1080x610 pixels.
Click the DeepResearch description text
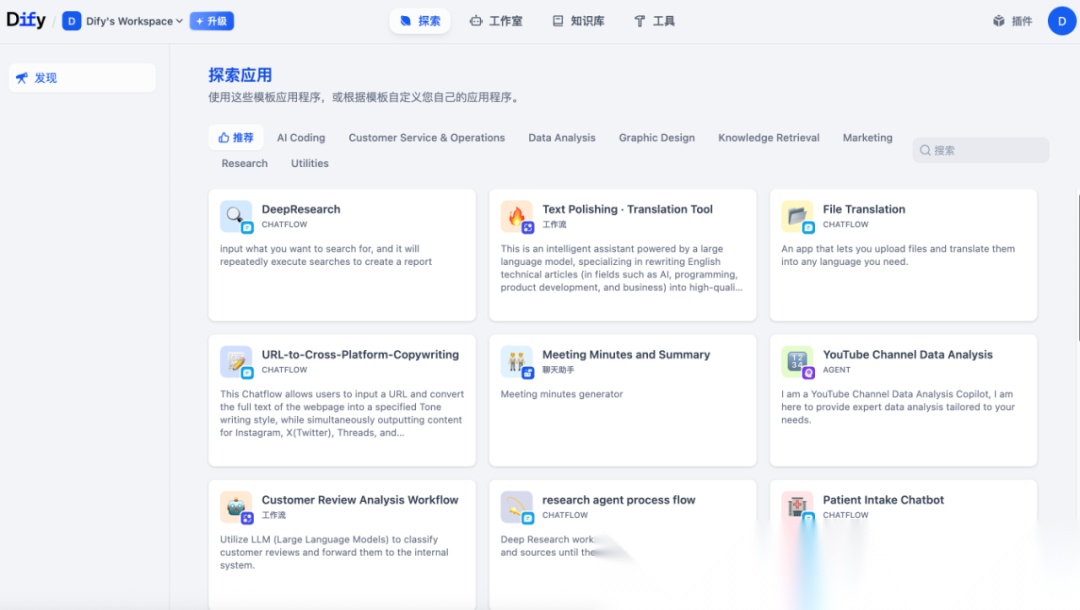326,255
